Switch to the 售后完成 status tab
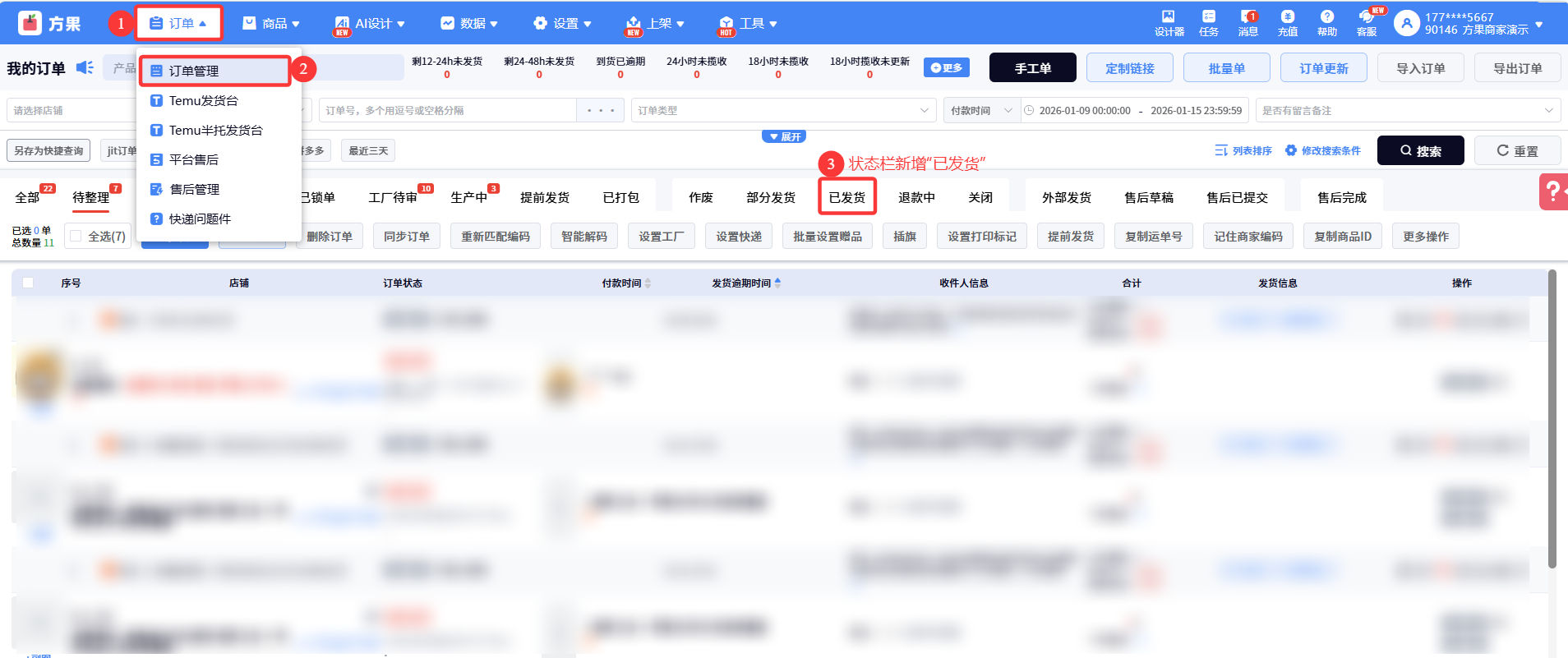Image resolution: width=1568 pixels, height=658 pixels. (1342, 197)
